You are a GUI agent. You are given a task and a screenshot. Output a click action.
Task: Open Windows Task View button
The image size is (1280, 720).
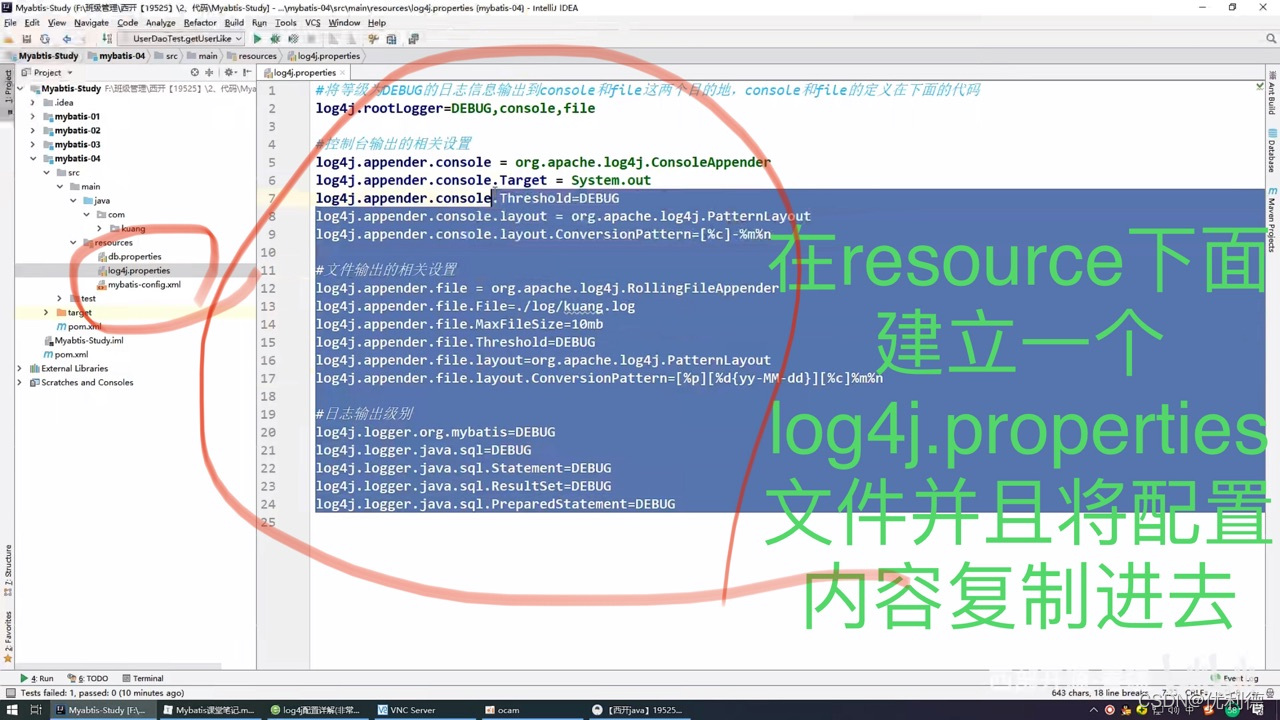click(x=35, y=710)
